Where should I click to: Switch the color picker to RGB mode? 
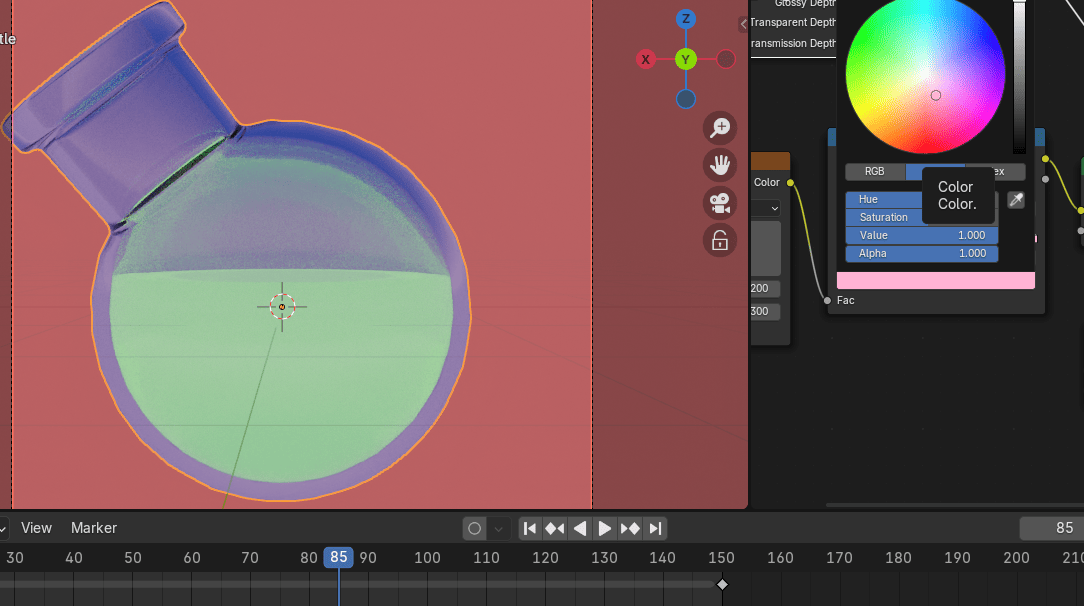[x=874, y=172]
